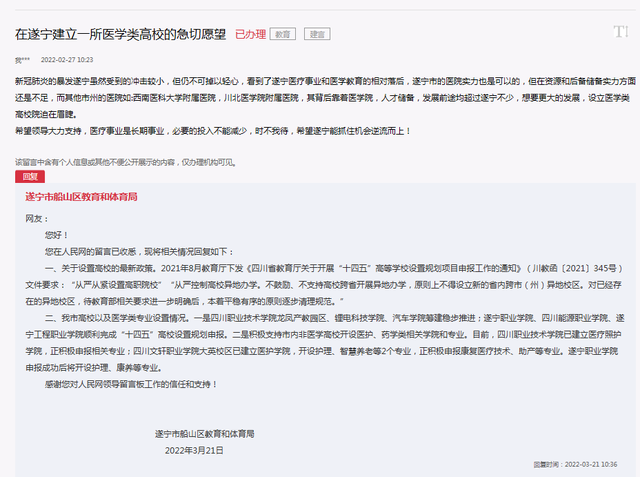The width and height of the screenshot is (640, 477).
Task: Click the privacy notice below the message
Action: click(x=125, y=161)
